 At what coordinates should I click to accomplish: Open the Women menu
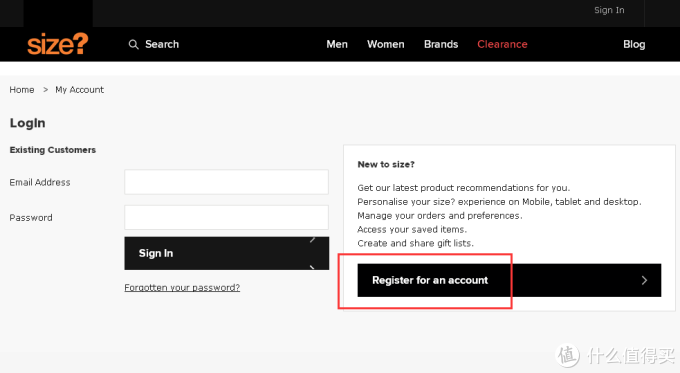point(386,44)
